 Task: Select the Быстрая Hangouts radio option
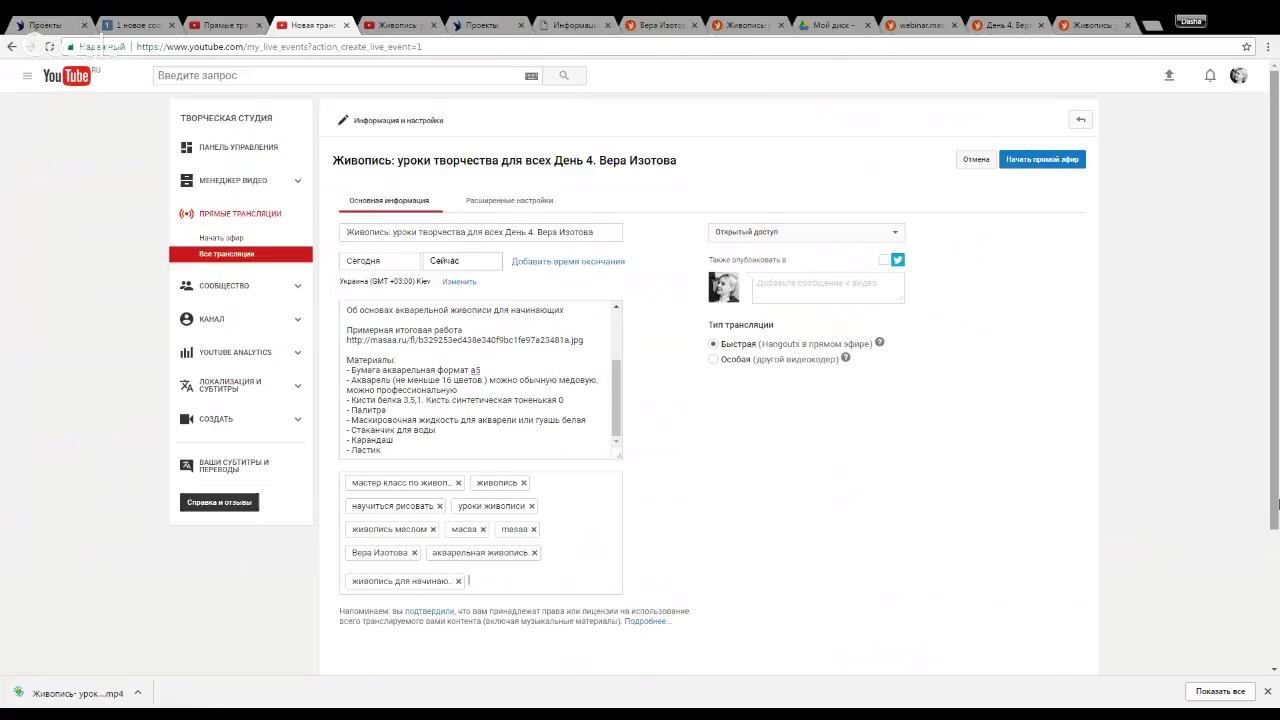[x=713, y=343]
